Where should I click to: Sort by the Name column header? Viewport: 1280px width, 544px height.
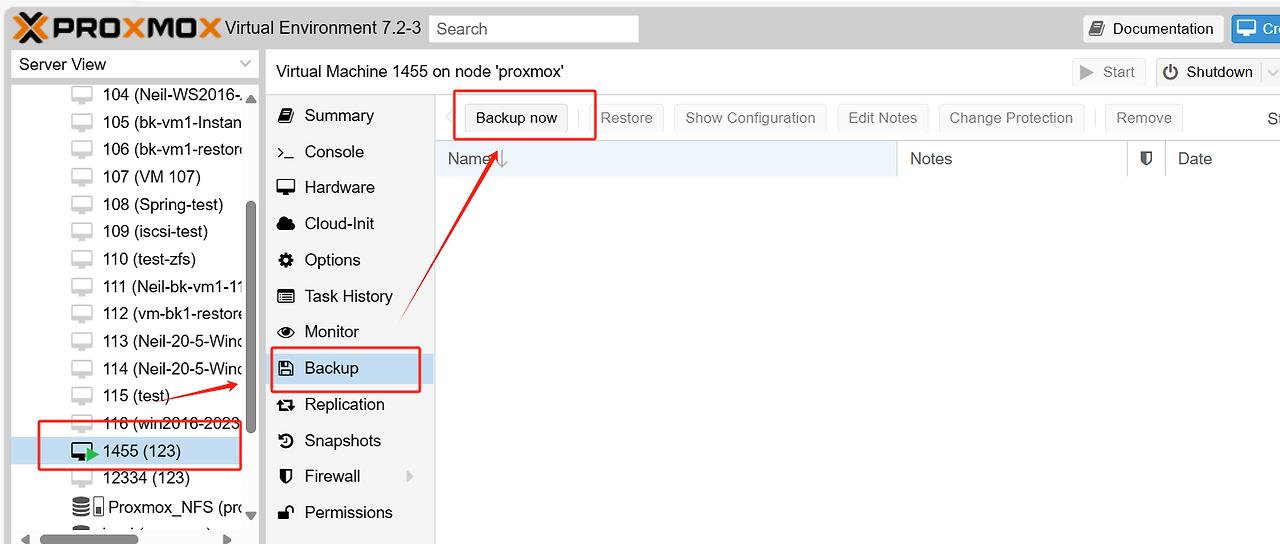tap(666, 158)
